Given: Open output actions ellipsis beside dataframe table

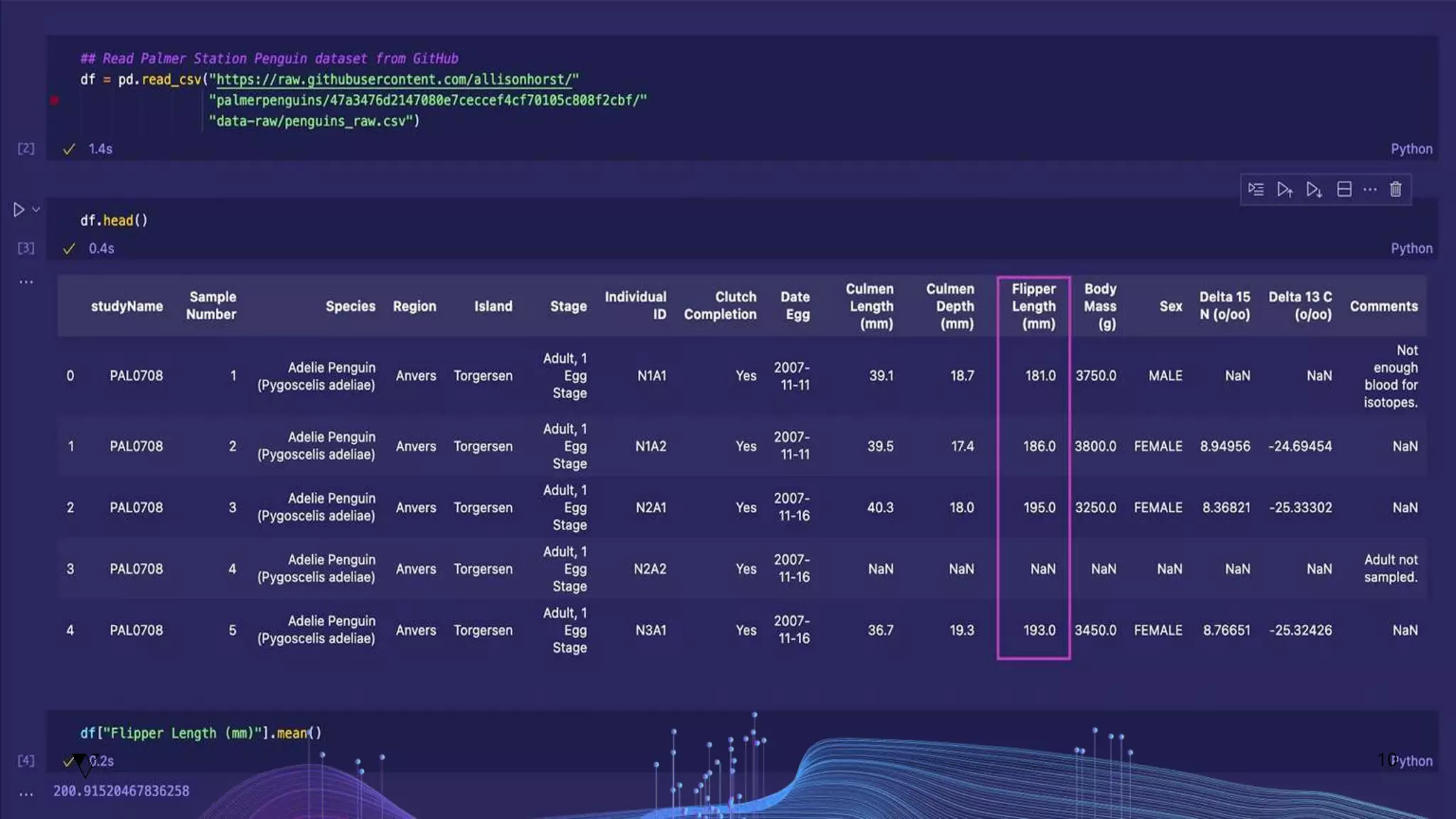Looking at the screenshot, I should [26, 282].
